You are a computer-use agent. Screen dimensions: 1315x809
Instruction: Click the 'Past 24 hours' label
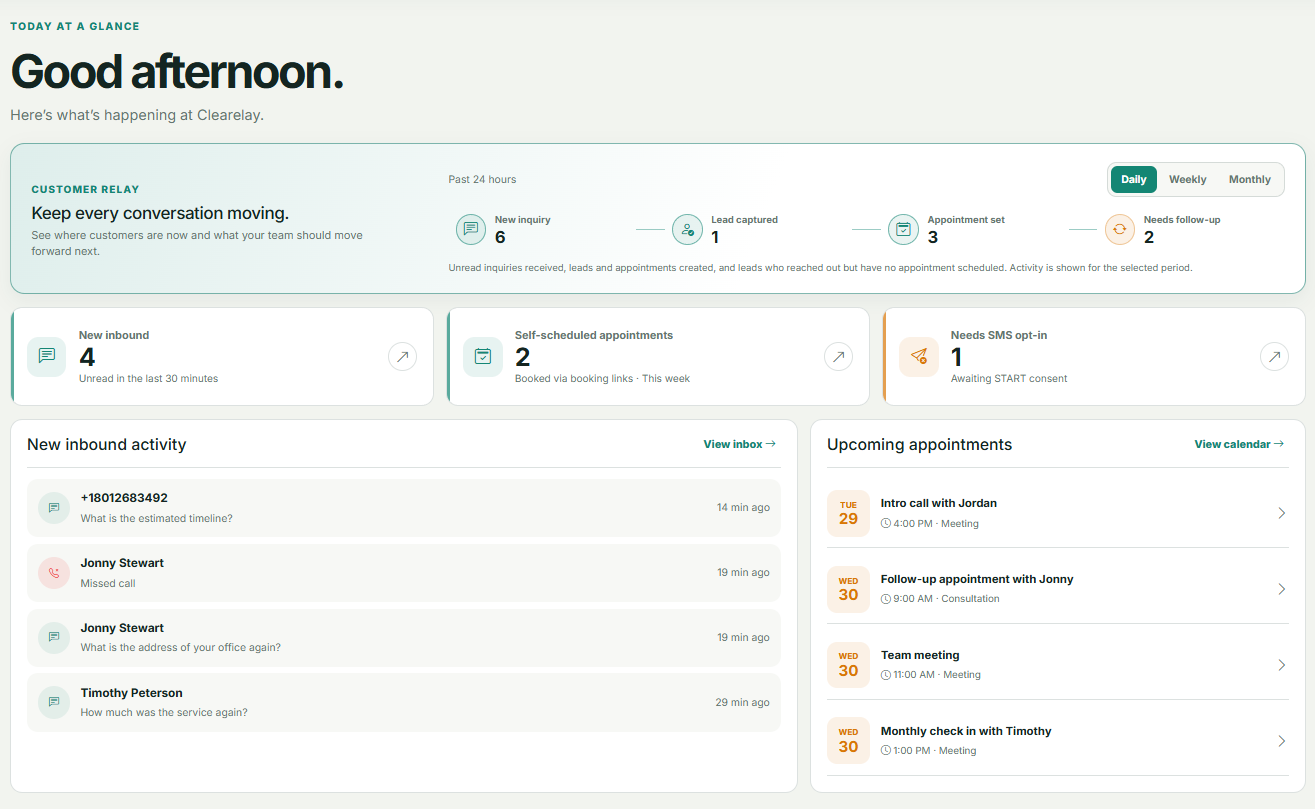[482, 179]
